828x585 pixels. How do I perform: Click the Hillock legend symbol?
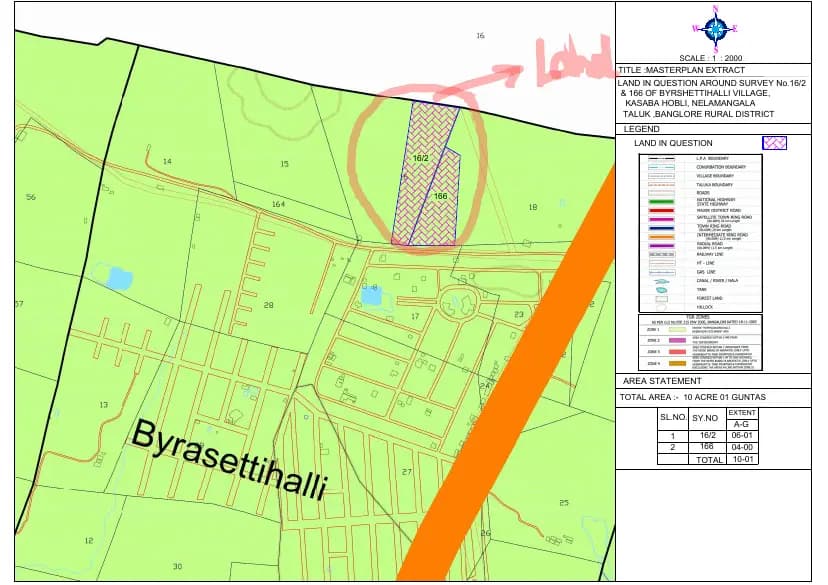[x=661, y=307]
